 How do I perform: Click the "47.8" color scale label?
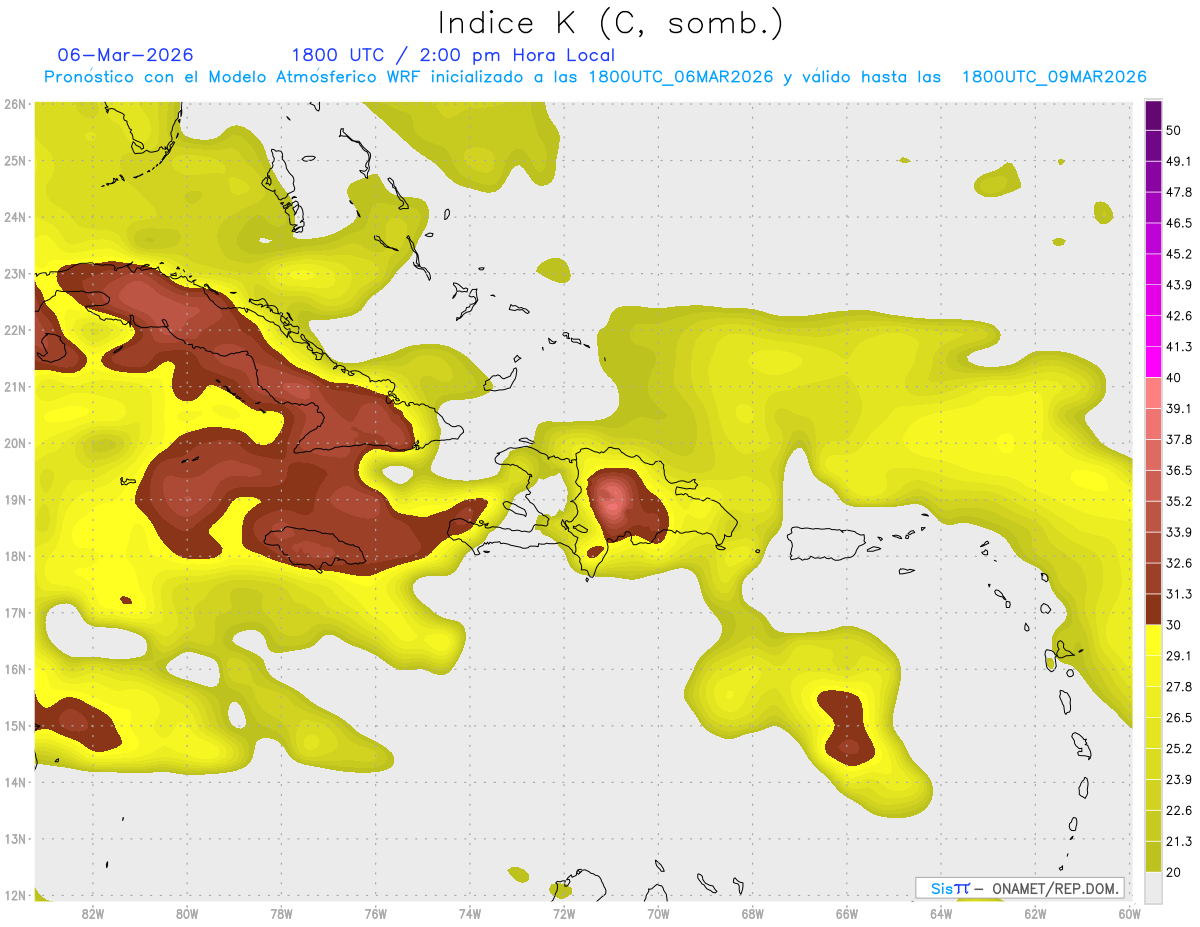1178,193
